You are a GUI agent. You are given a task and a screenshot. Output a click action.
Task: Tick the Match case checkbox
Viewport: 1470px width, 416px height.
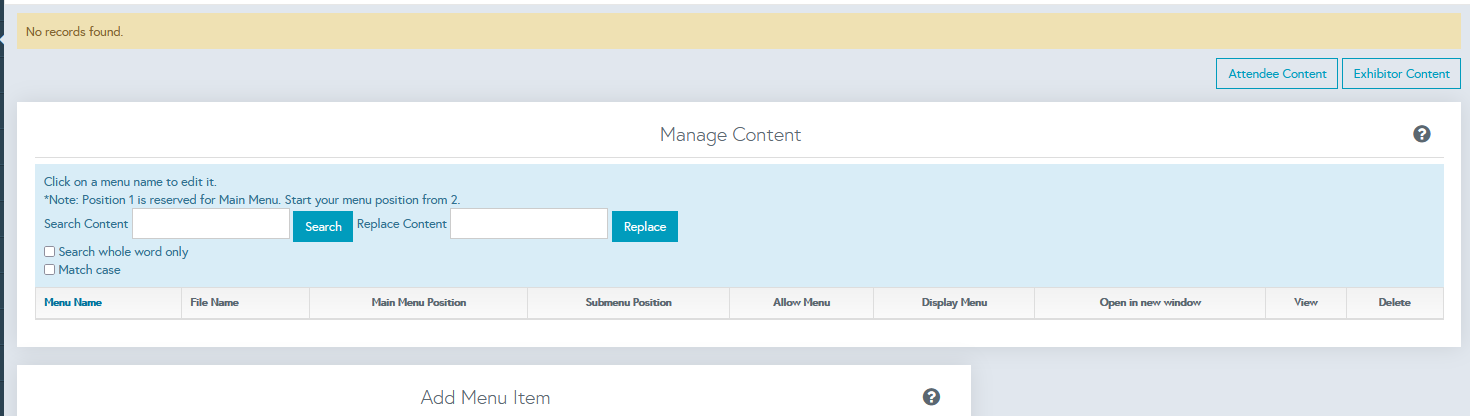[x=50, y=270]
